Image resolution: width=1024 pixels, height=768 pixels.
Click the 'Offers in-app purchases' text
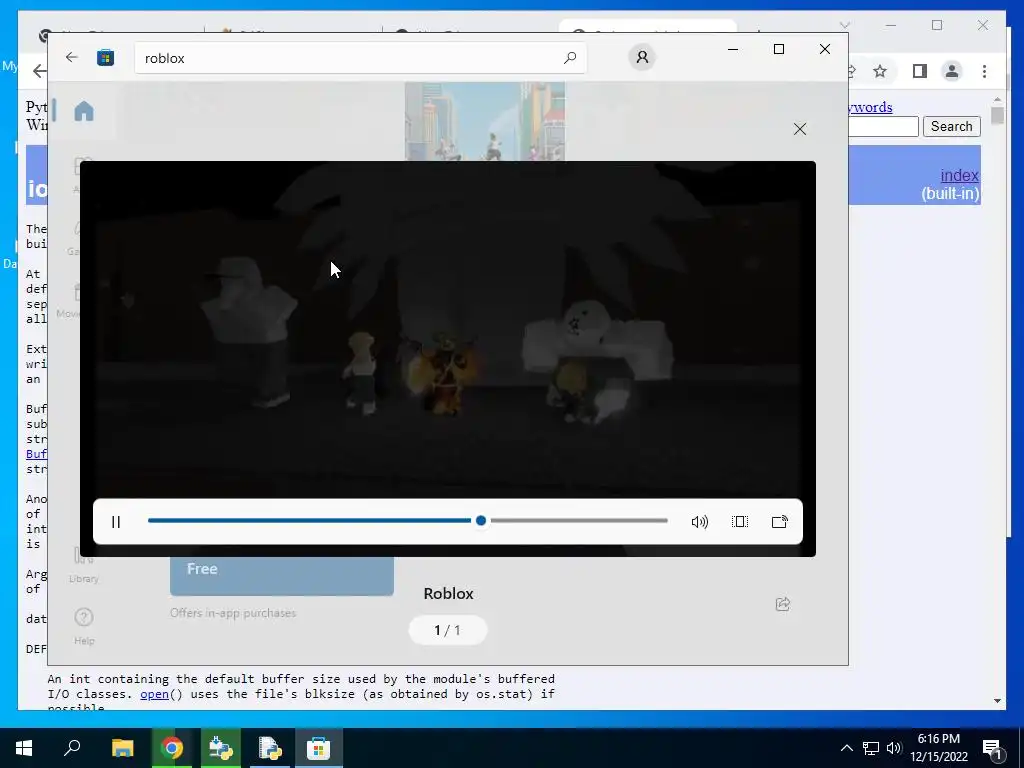coord(233,613)
